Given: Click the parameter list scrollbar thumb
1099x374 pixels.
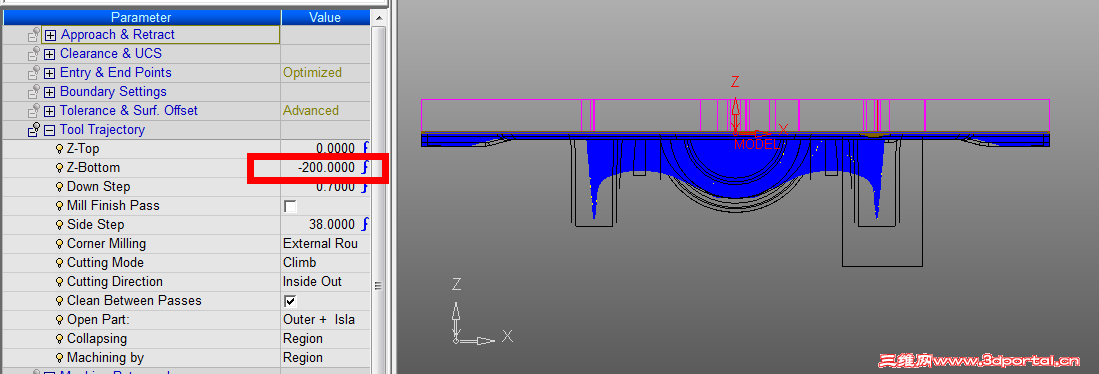Looking at the screenshot, I should (378, 286).
